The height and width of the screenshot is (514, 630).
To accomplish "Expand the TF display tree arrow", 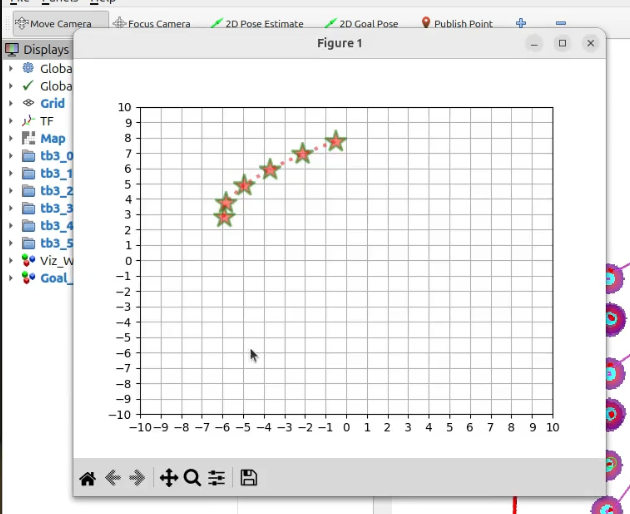I will [x=11, y=121].
